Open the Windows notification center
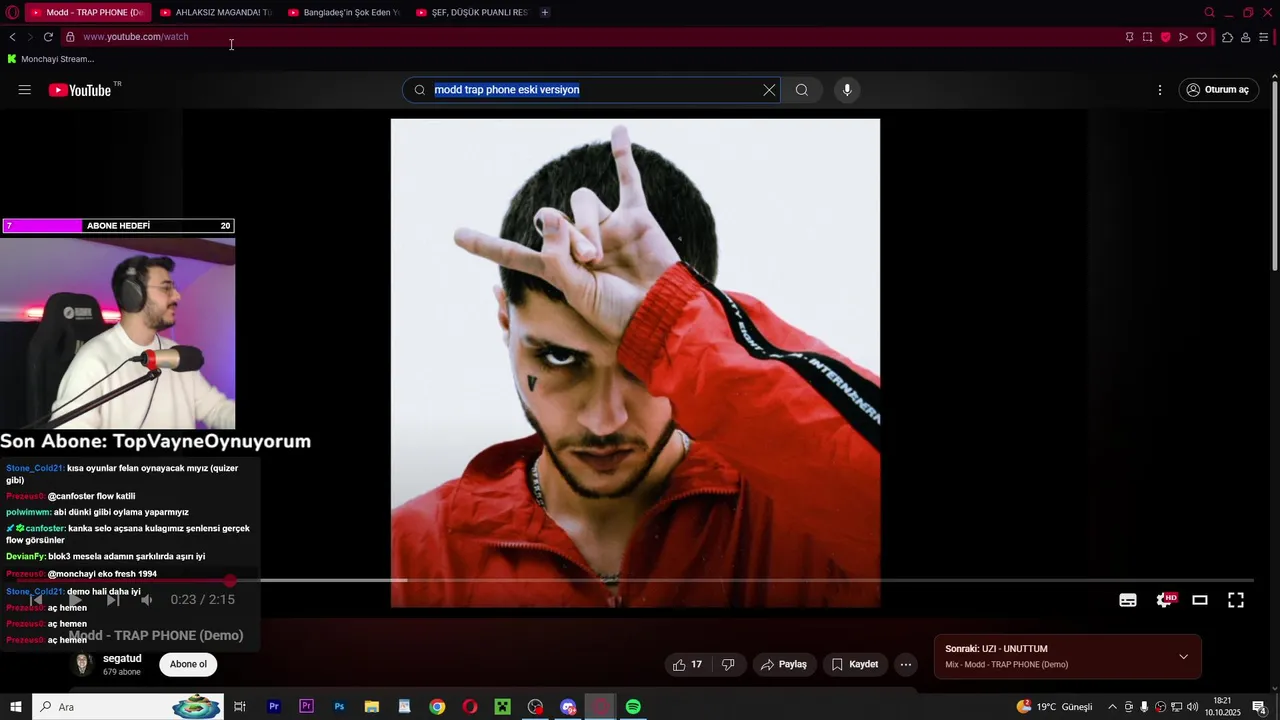This screenshot has height=720, width=1280. point(1260,707)
